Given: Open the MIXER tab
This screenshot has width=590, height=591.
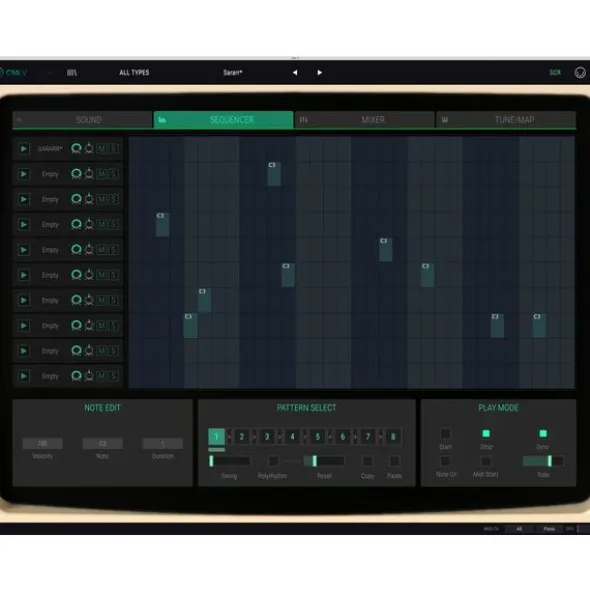Looking at the screenshot, I should 365,120.
